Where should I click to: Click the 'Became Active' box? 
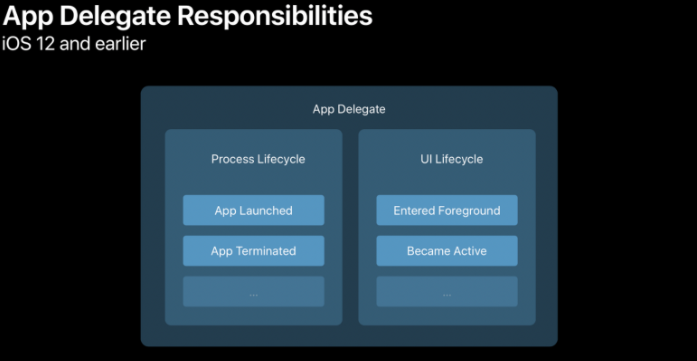(447, 251)
